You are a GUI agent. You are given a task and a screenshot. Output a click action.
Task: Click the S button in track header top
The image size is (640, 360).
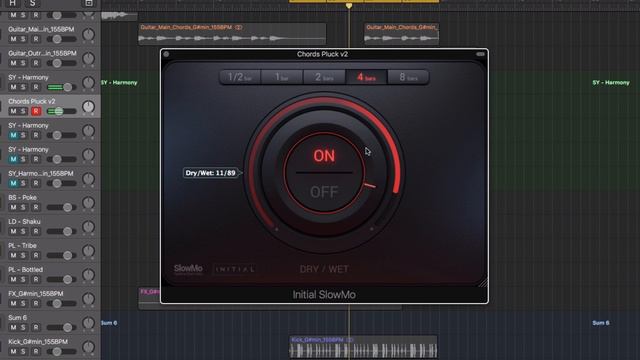click(x=32, y=3)
